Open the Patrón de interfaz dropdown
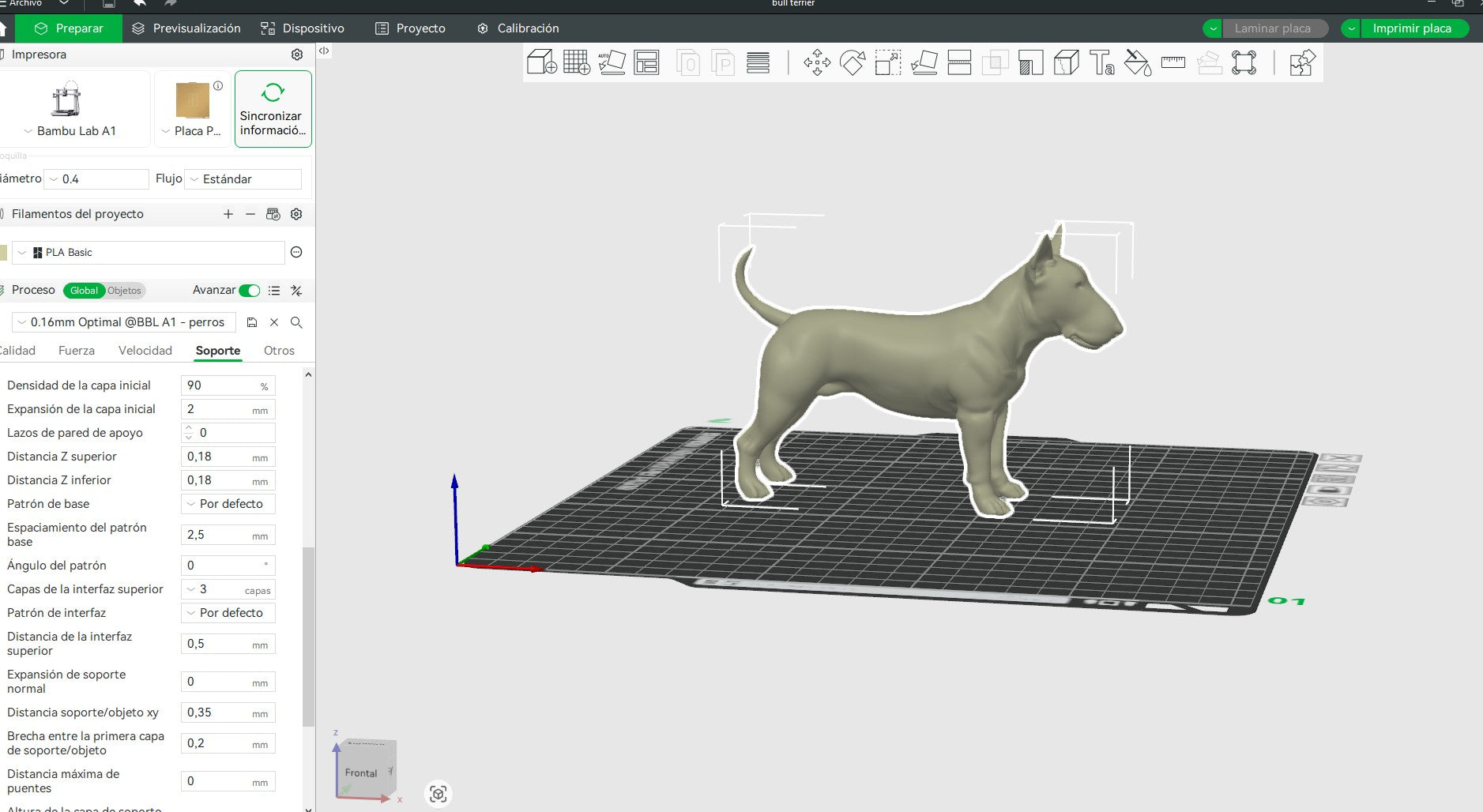Image resolution: width=1483 pixels, height=812 pixels. [x=228, y=613]
